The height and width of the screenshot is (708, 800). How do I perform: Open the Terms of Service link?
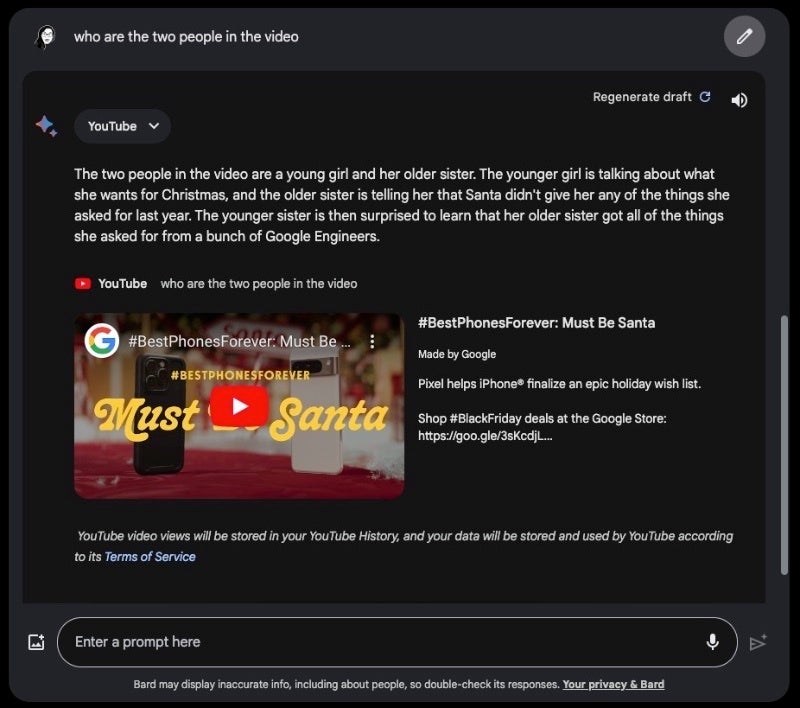click(x=150, y=557)
